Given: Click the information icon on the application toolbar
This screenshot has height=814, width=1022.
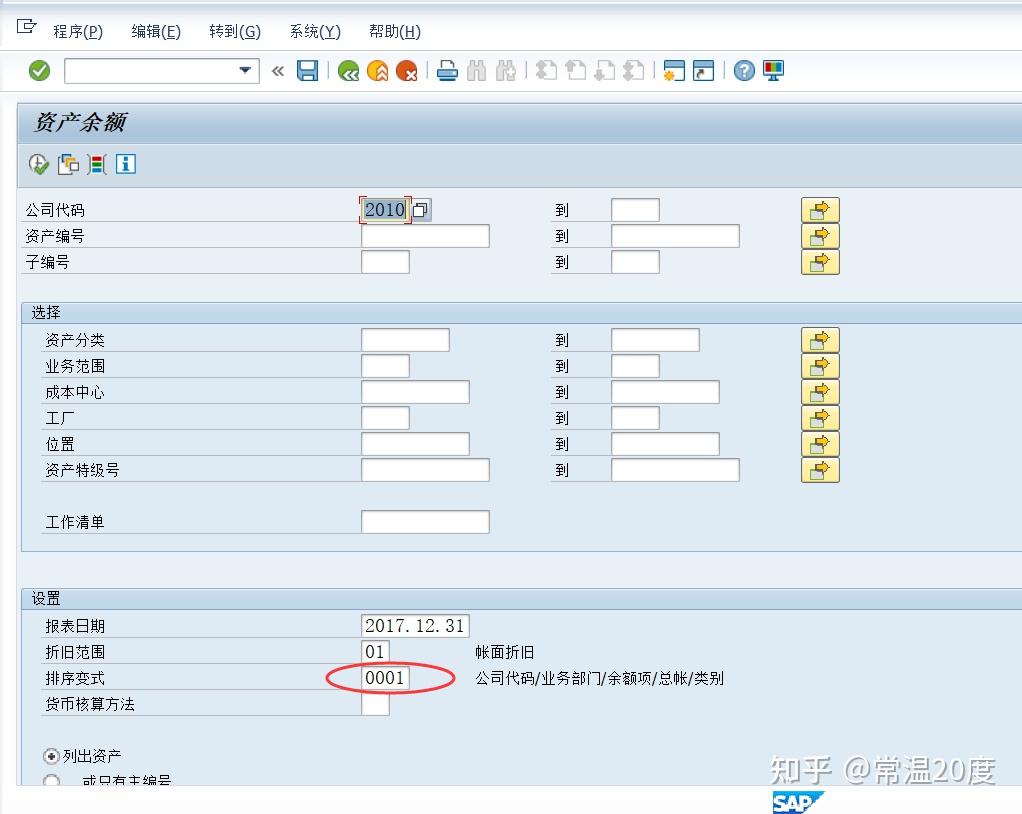Looking at the screenshot, I should [x=126, y=166].
